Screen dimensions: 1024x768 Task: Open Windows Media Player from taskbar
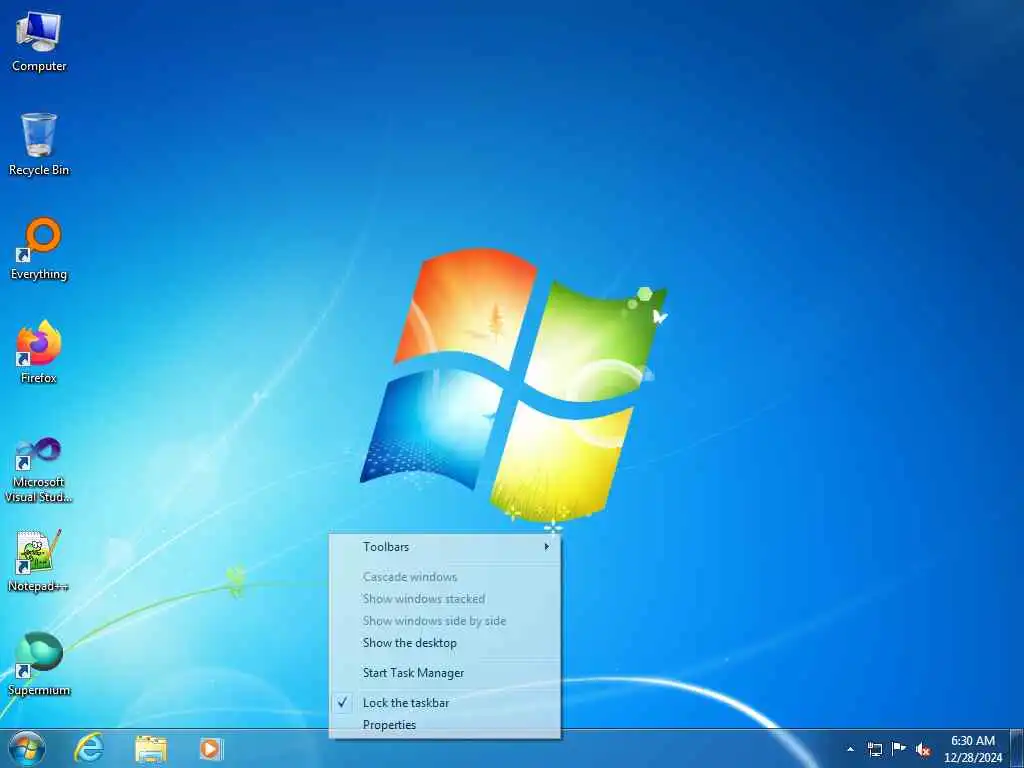(211, 749)
